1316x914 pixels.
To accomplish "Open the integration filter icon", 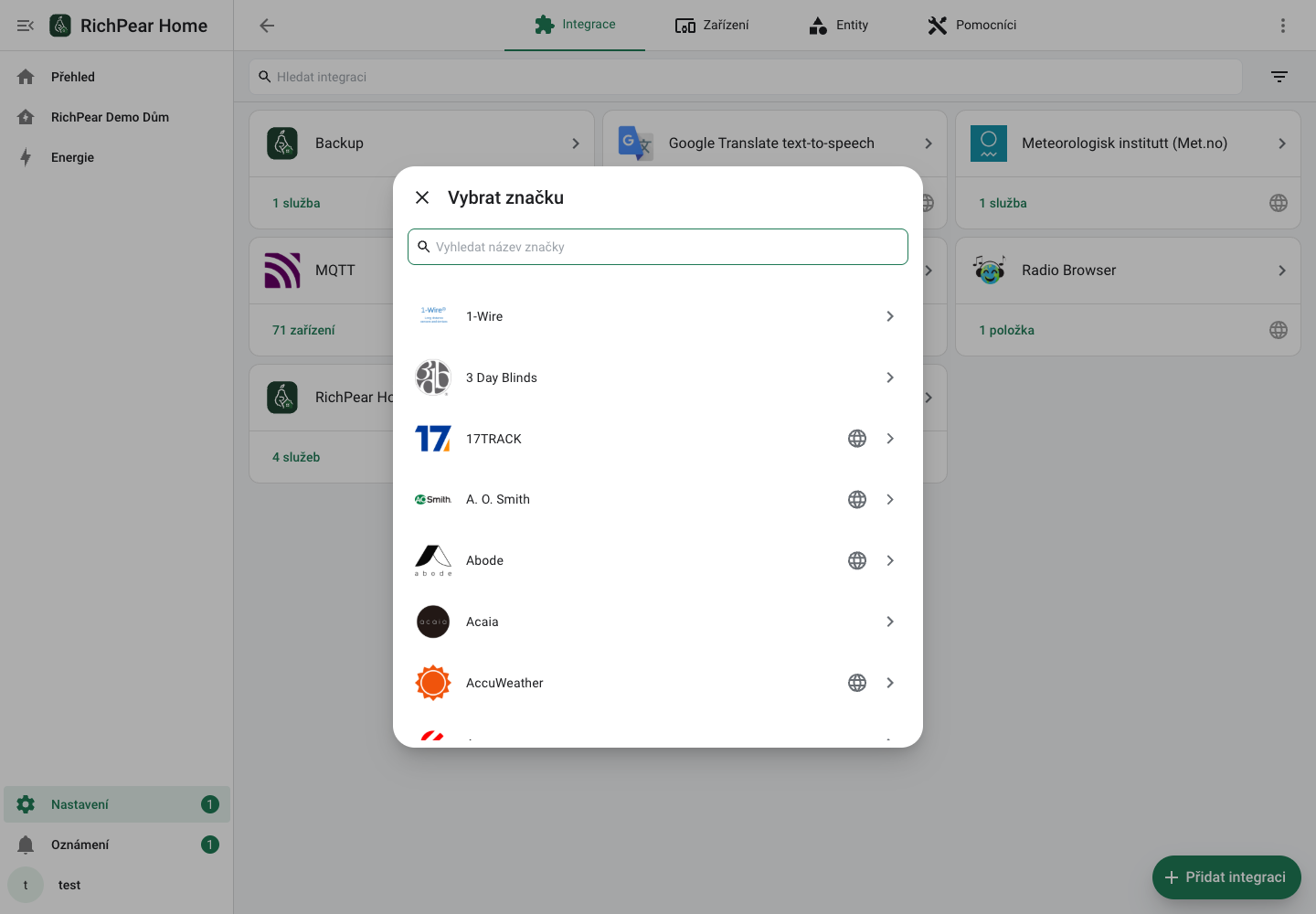I will pos(1279,77).
